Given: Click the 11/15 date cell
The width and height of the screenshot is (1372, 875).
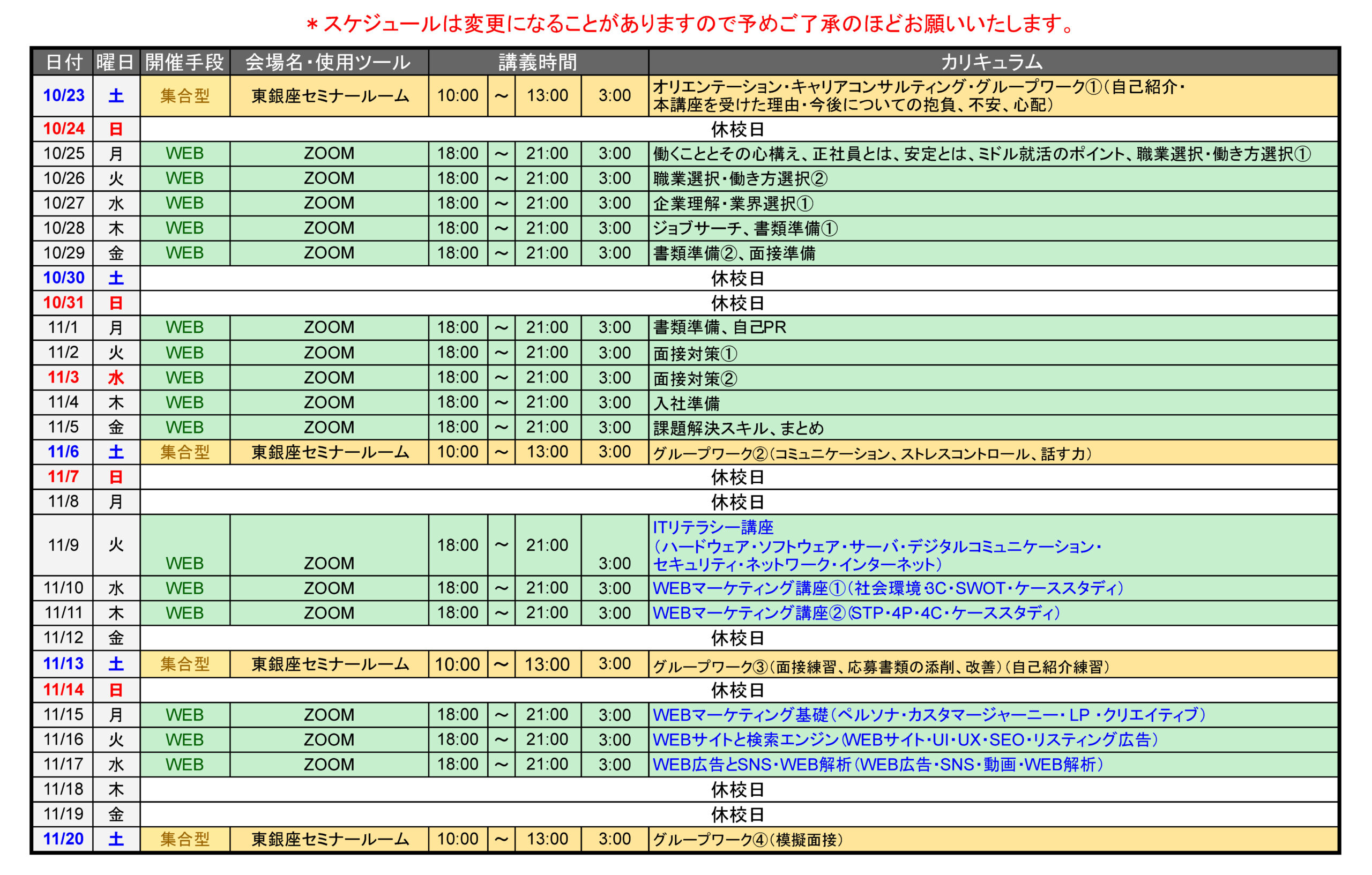Looking at the screenshot, I should tap(63, 715).
